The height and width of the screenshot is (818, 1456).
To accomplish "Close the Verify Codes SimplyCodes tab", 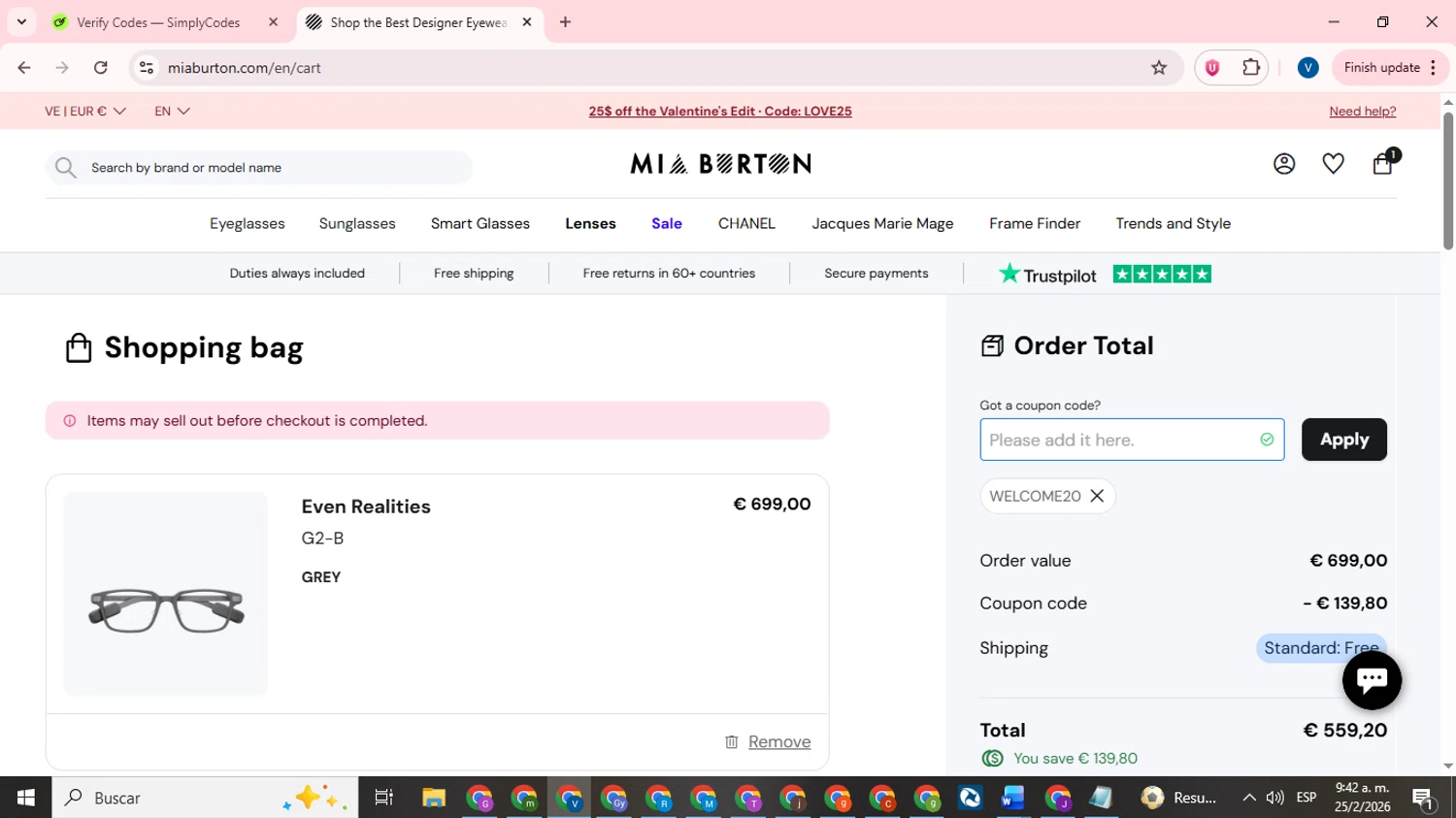I will [x=273, y=22].
